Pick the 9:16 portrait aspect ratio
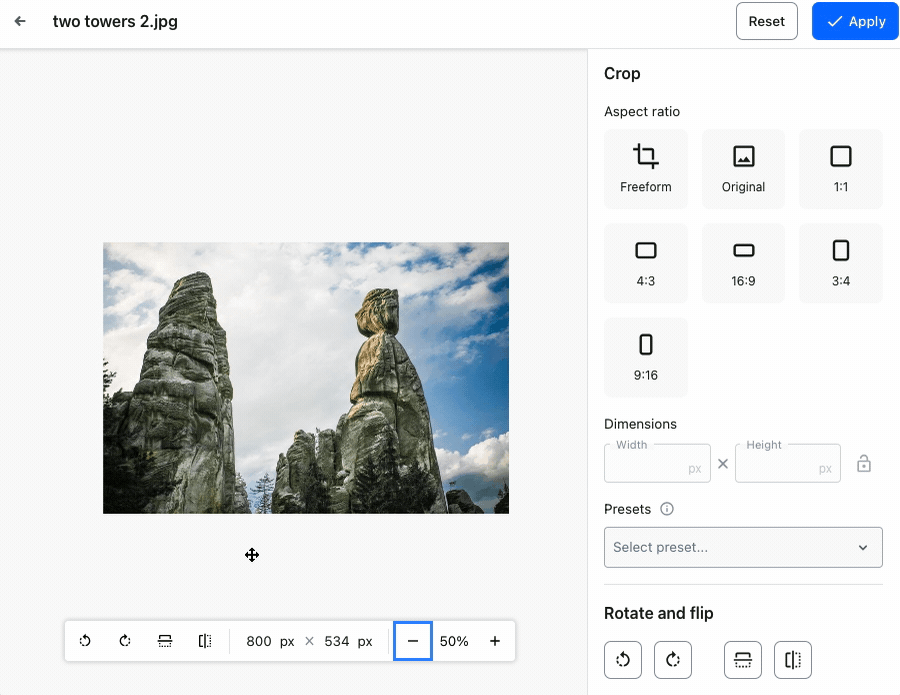900x695 pixels. [646, 357]
